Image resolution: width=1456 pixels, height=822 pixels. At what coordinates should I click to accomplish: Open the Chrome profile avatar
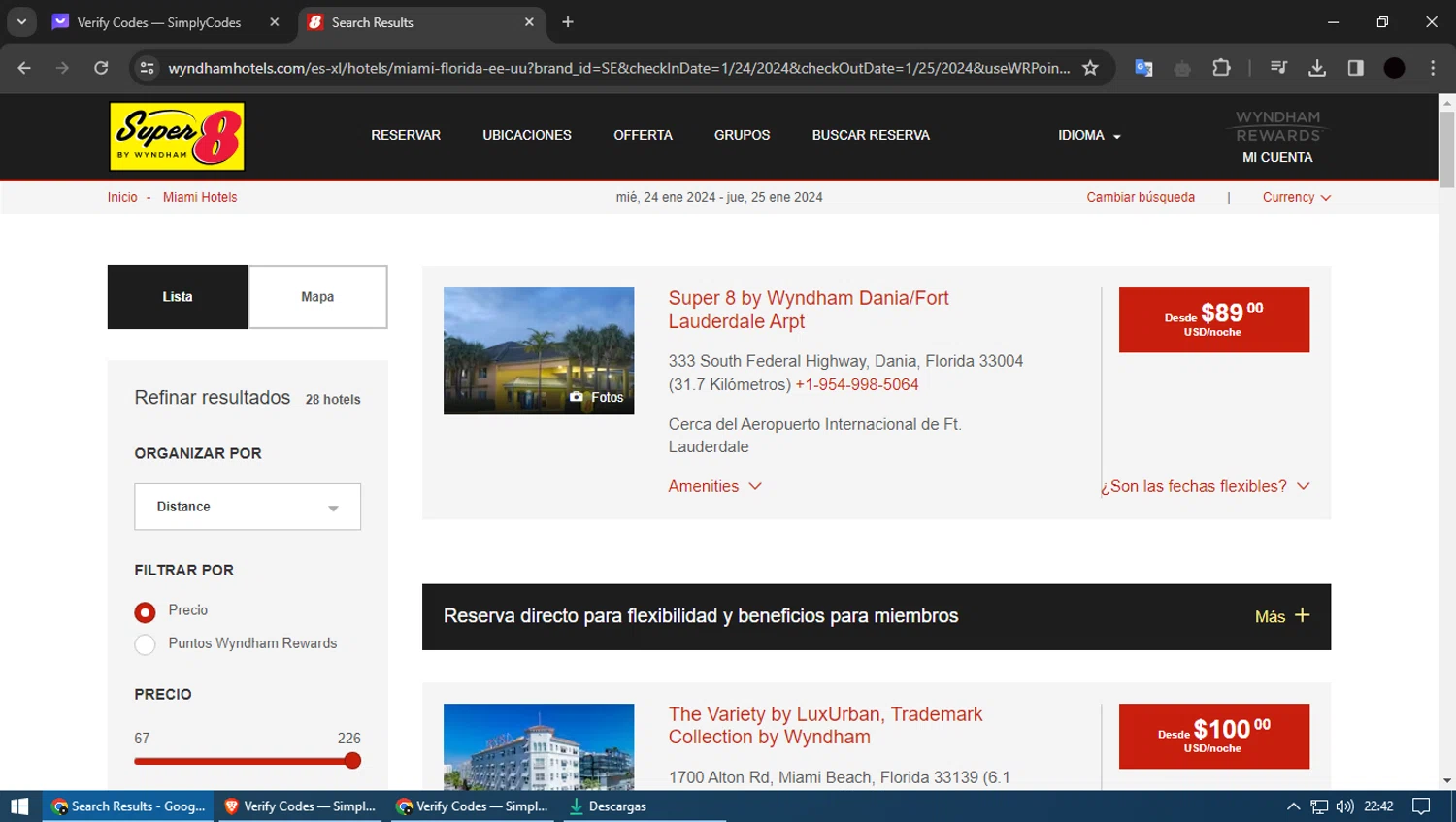(x=1394, y=68)
